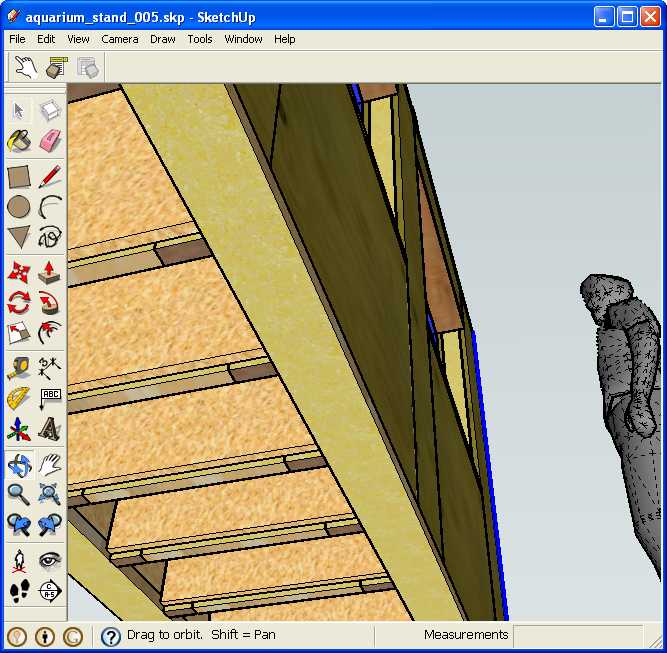
Task: Activate the 3D Text tool
Action: coord(50,428)
